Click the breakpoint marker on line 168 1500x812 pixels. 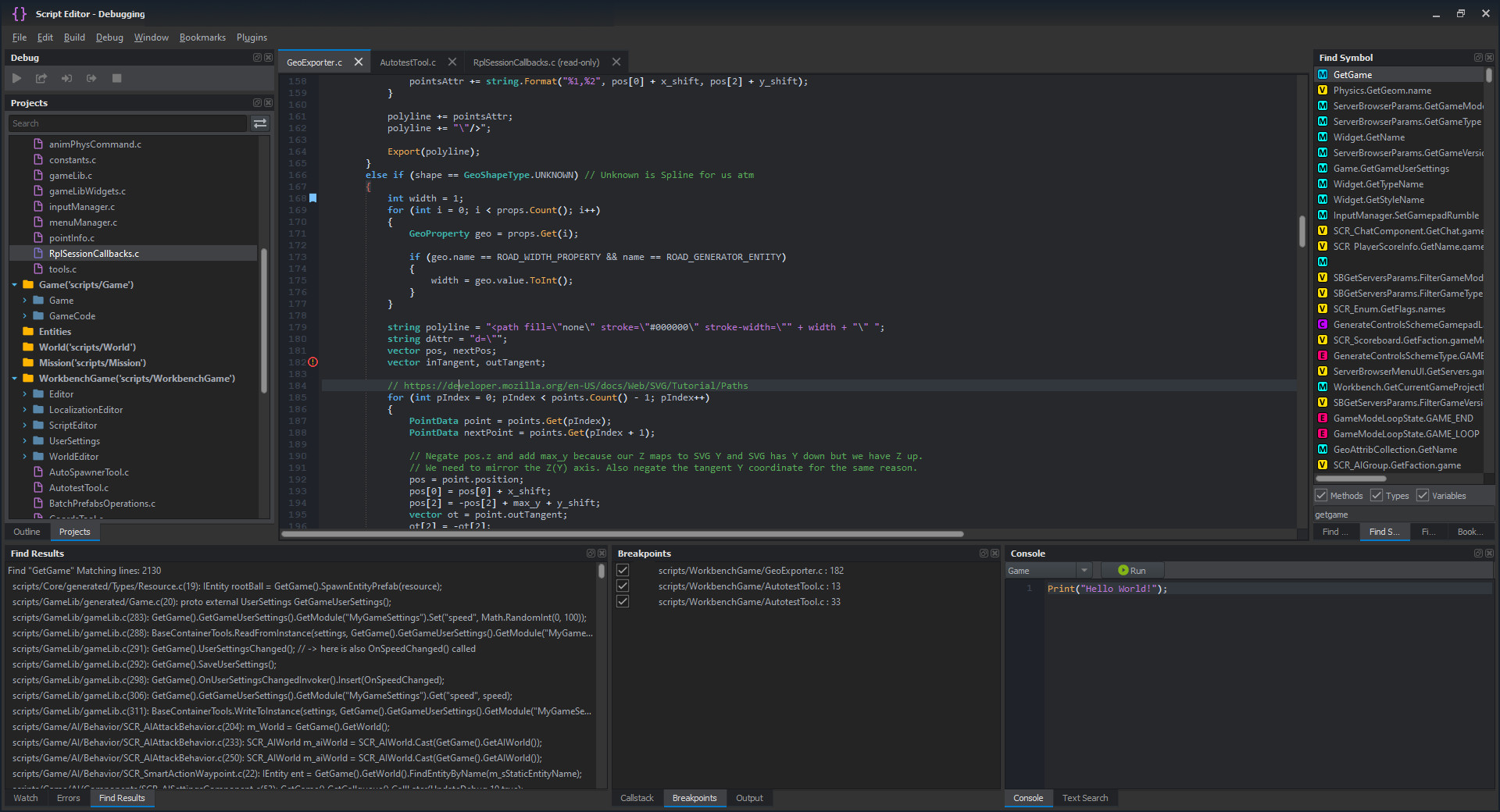(x=312, y=198)
